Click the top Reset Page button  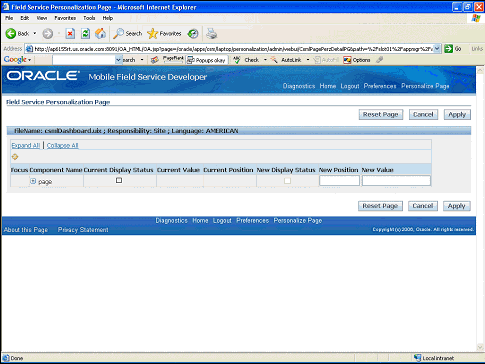381,114
